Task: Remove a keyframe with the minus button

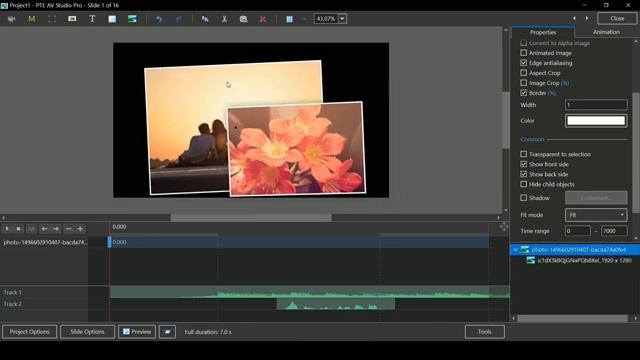Action: pos(69,229)
